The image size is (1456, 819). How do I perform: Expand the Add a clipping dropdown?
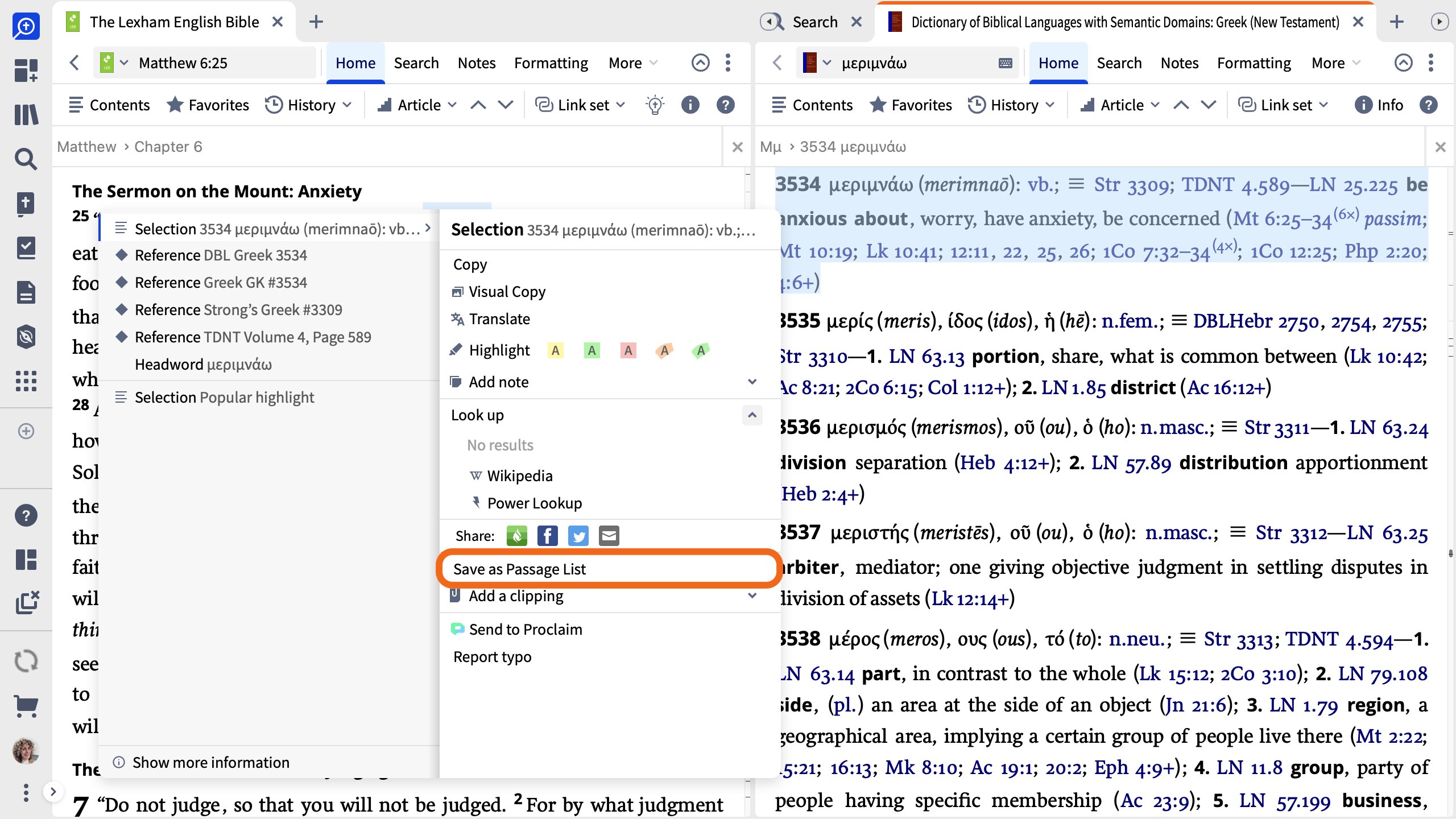752,595
